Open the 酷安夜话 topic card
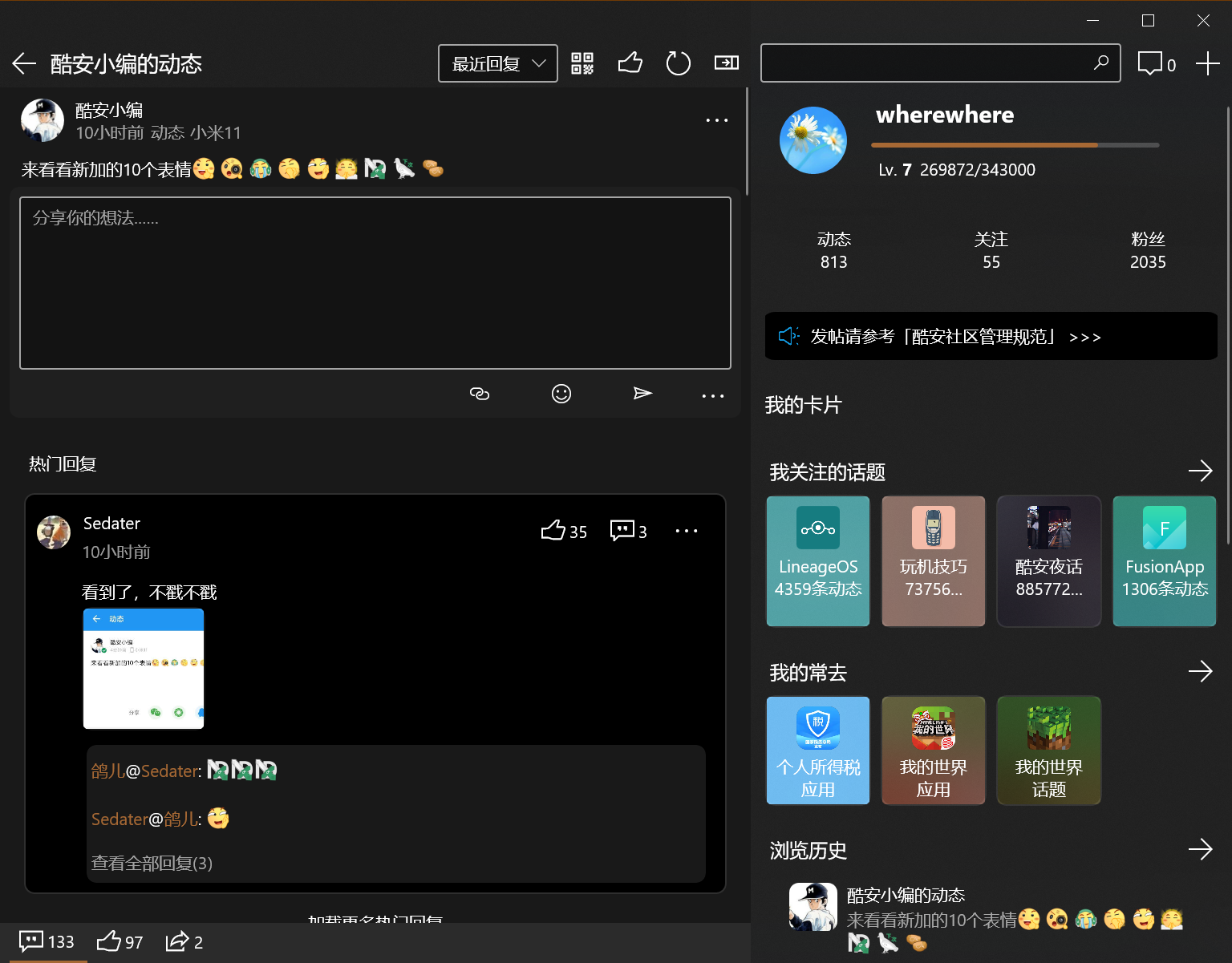Screen dimensions: 1232x963 pos(1049,561)
